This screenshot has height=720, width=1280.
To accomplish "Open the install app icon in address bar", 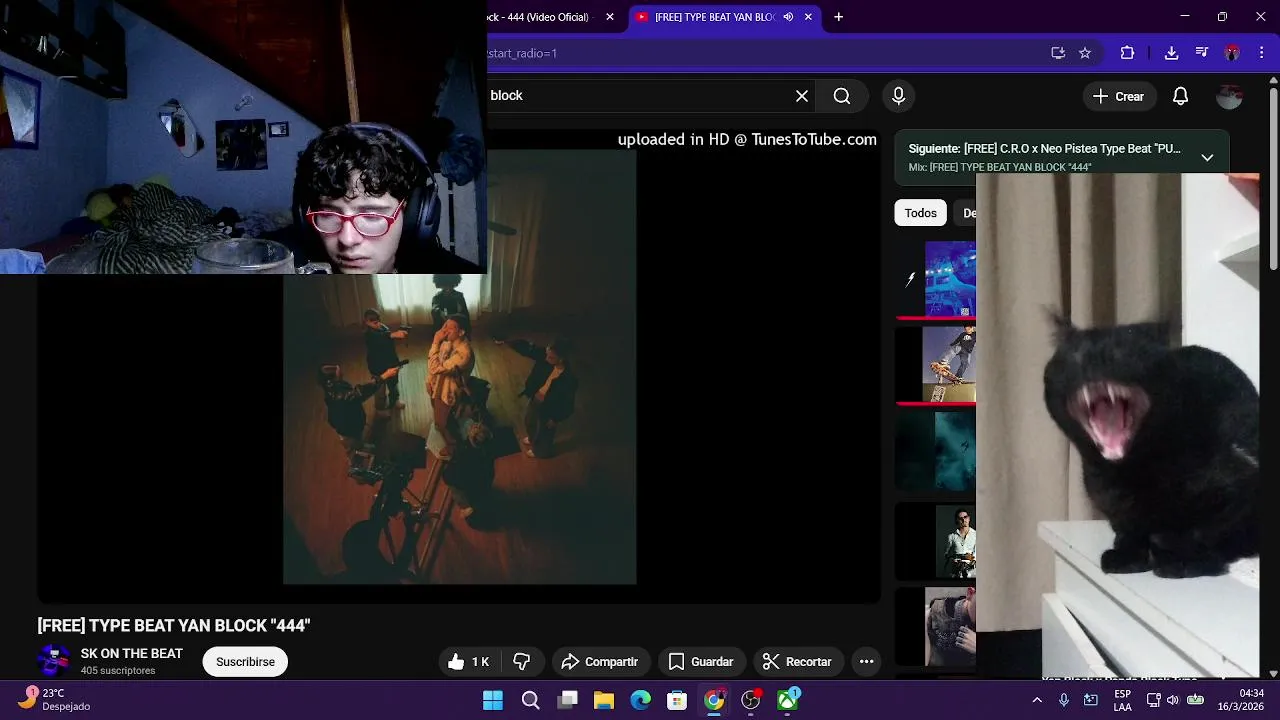I will point(1058,53).
